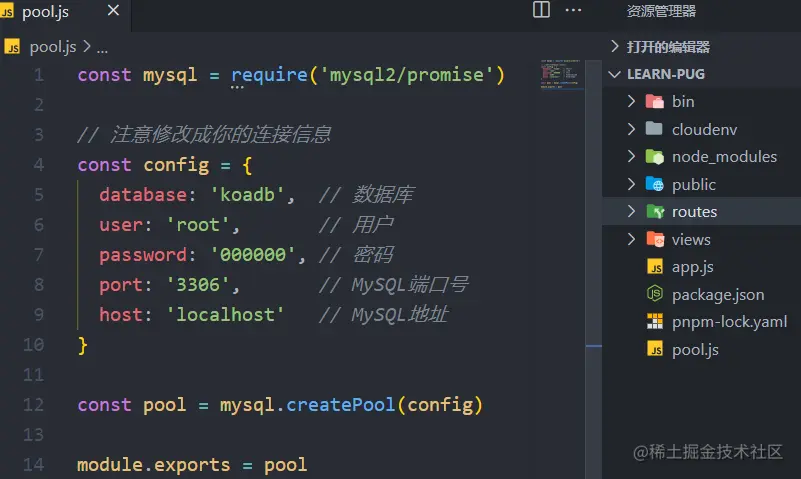Click the closing brace on line 10
This screenshot has width=801, height=479.
(82, 345)
